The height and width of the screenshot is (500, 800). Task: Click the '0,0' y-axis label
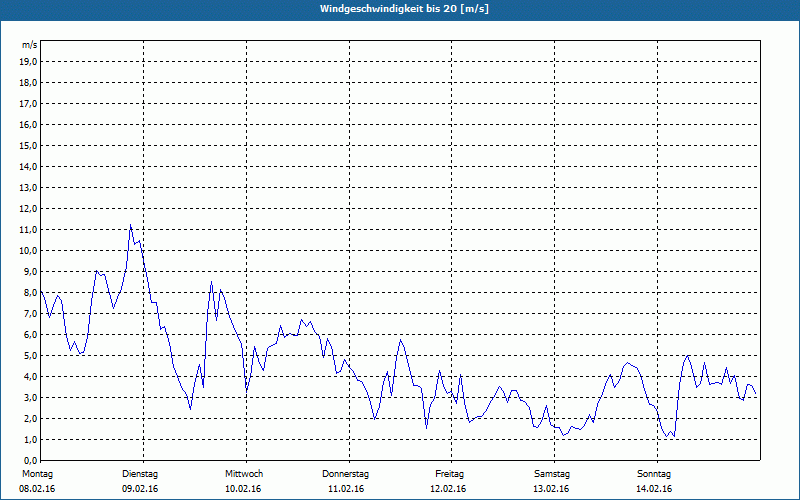tap(30, 460)
